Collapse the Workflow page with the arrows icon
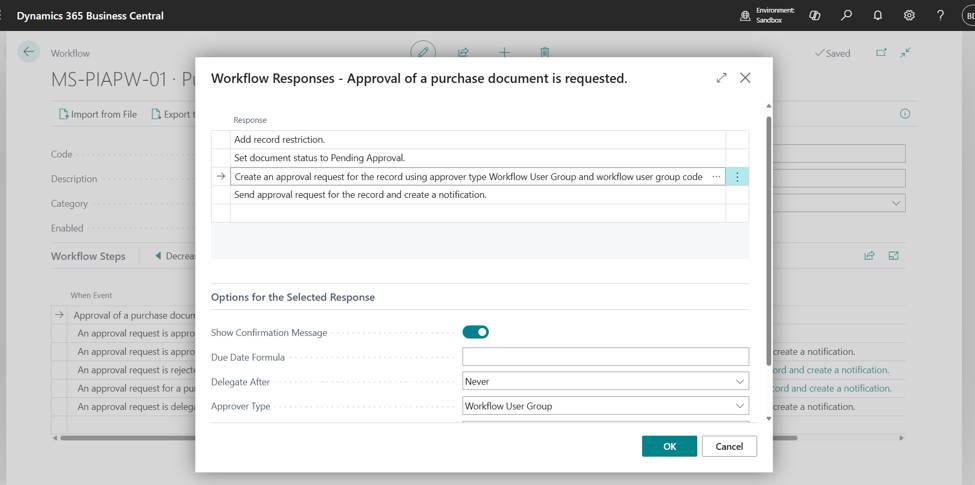Viewport: 975px width, 485px height. coord(906,53)
